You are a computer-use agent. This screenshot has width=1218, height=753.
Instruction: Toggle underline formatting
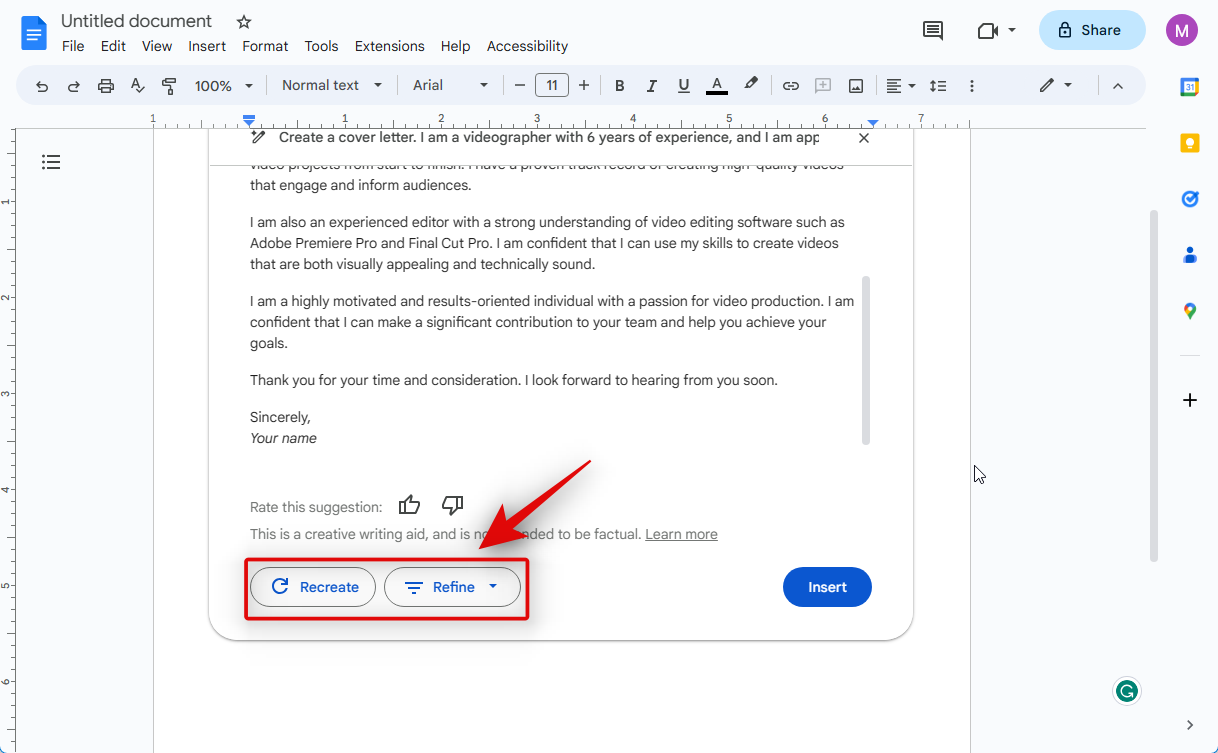click(684, 86)
